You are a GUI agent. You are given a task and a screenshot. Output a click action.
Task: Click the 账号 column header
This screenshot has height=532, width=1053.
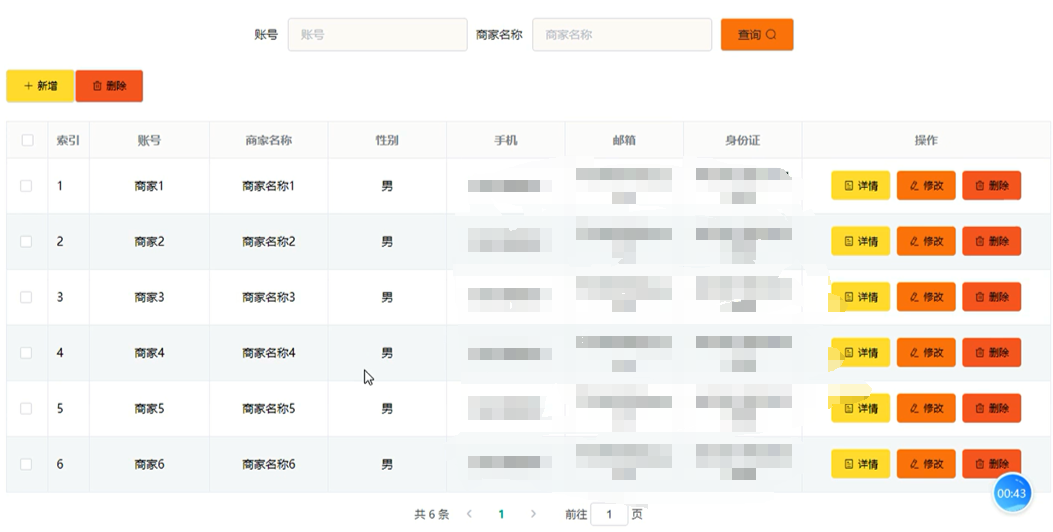[149, 140]
